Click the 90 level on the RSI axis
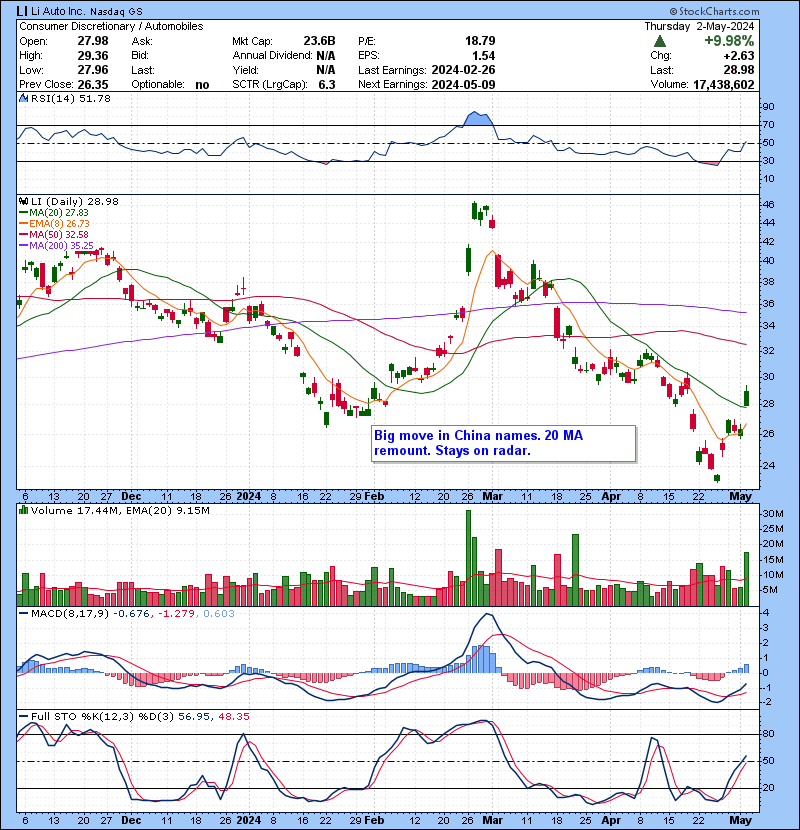The height and width of the screenshot is (830, 800). 768,107
